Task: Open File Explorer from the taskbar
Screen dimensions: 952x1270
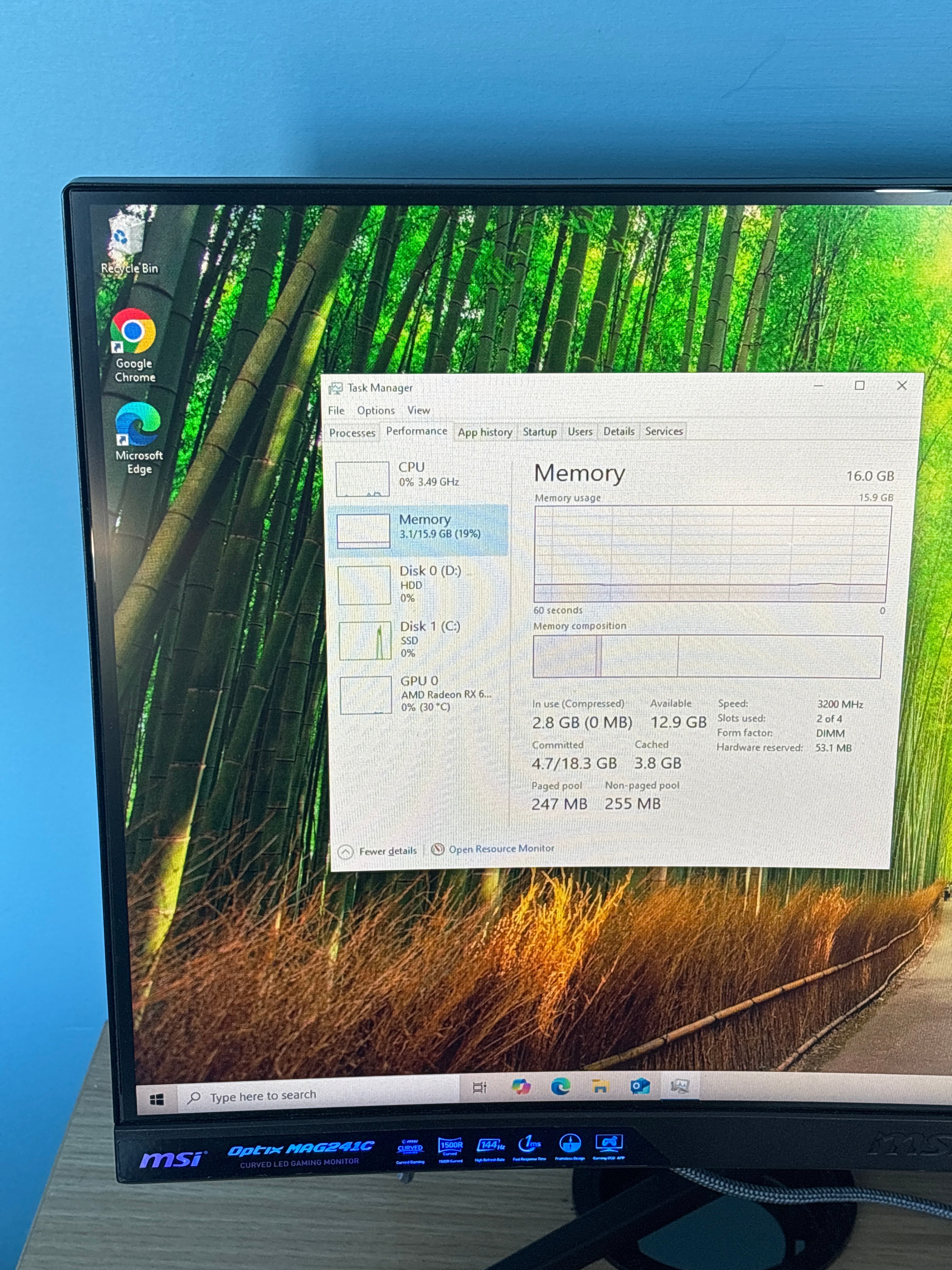Action: pyautogui.click(x=600, y=1086)
